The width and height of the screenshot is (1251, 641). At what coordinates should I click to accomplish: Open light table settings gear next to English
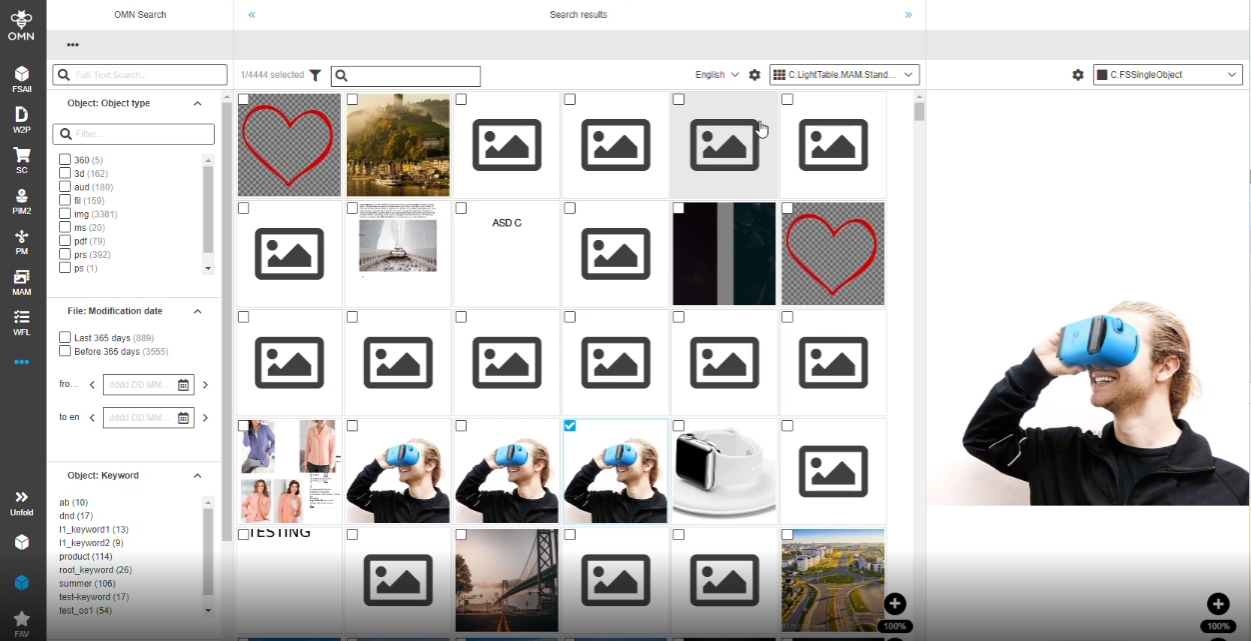click(755, 75)
